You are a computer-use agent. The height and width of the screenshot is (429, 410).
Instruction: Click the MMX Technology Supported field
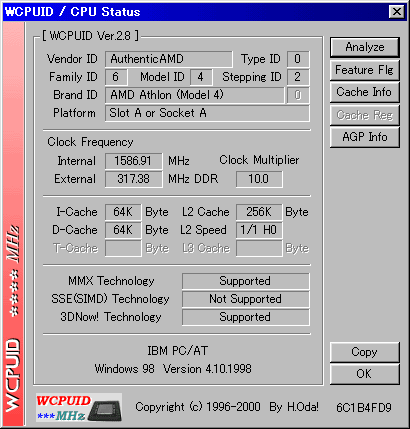[246, 281]
